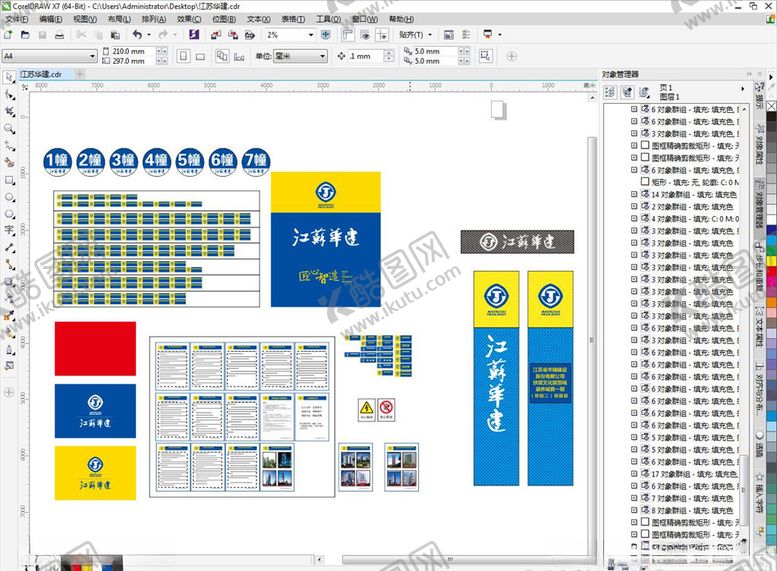Toggle the Show rulers button
The image size is (777, 571).
click(348, 35)
